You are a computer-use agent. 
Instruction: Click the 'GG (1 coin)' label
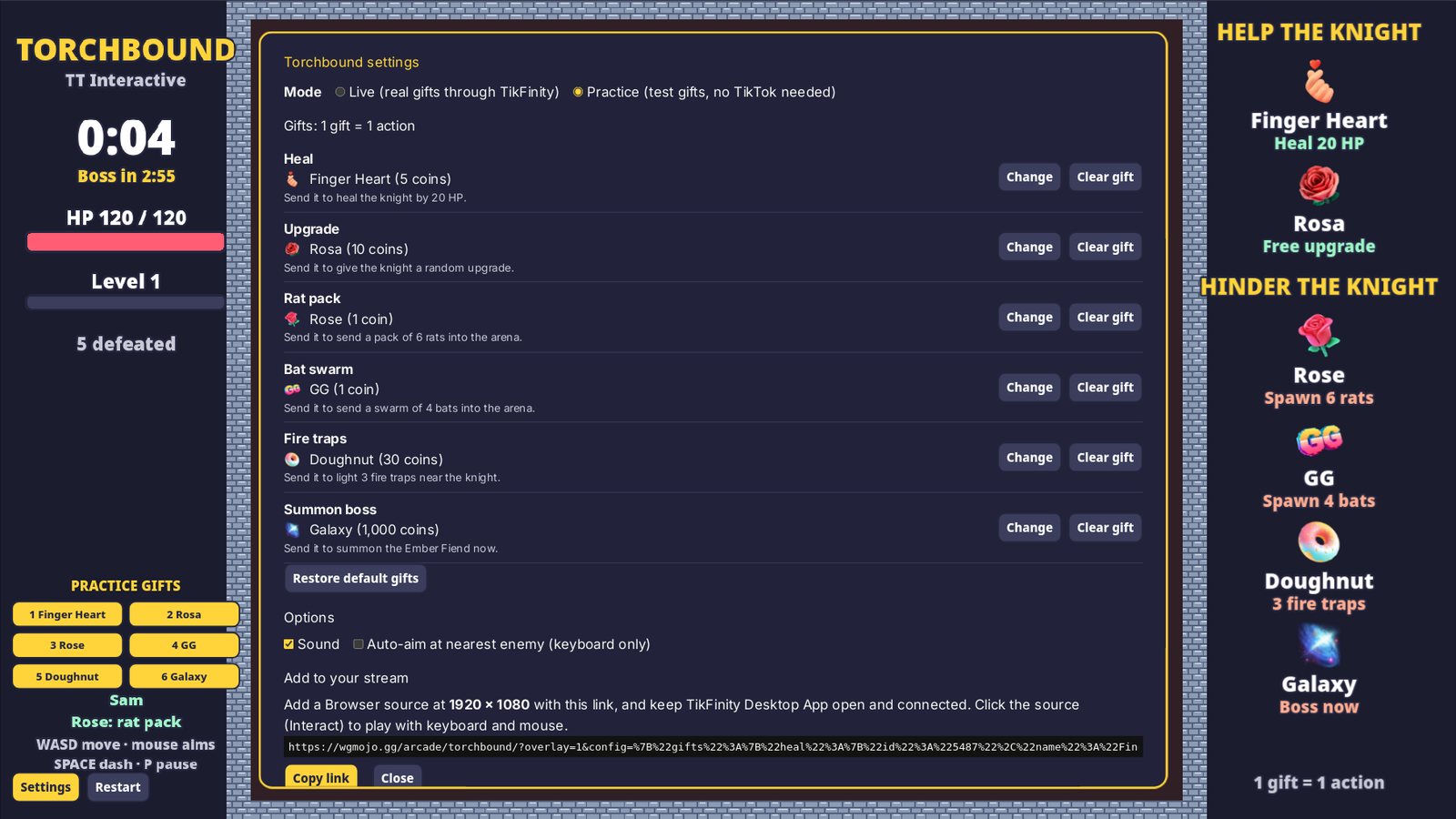[x=344, y=389]
